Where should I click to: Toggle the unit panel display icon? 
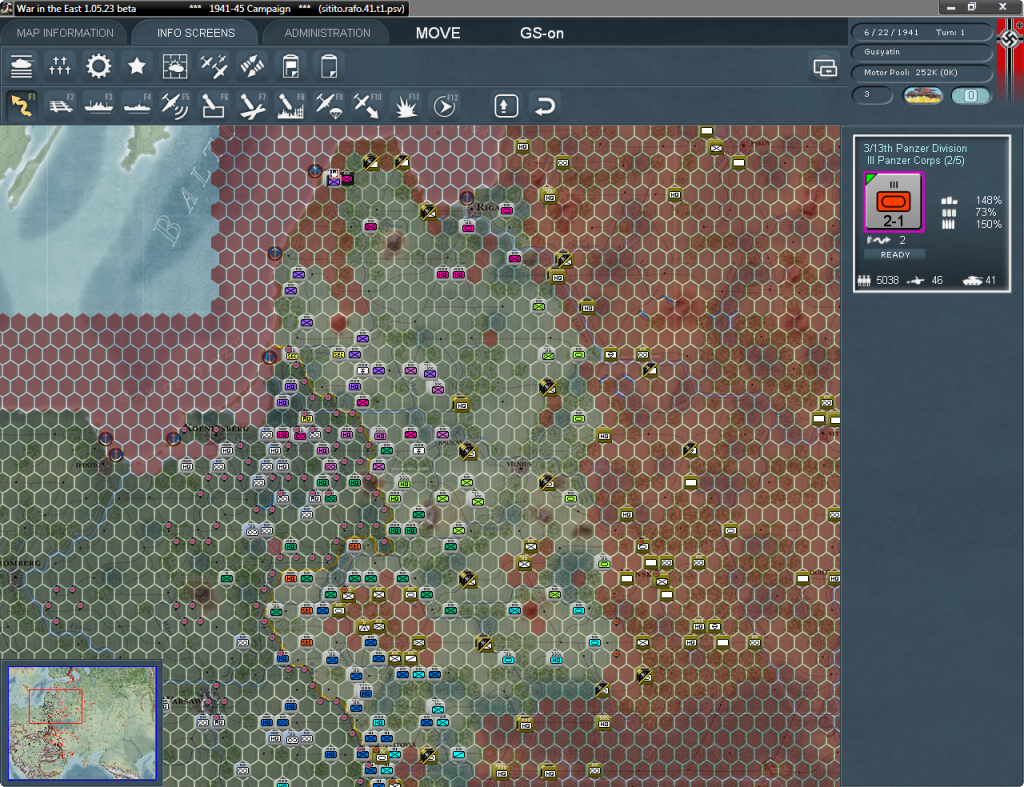825,67
